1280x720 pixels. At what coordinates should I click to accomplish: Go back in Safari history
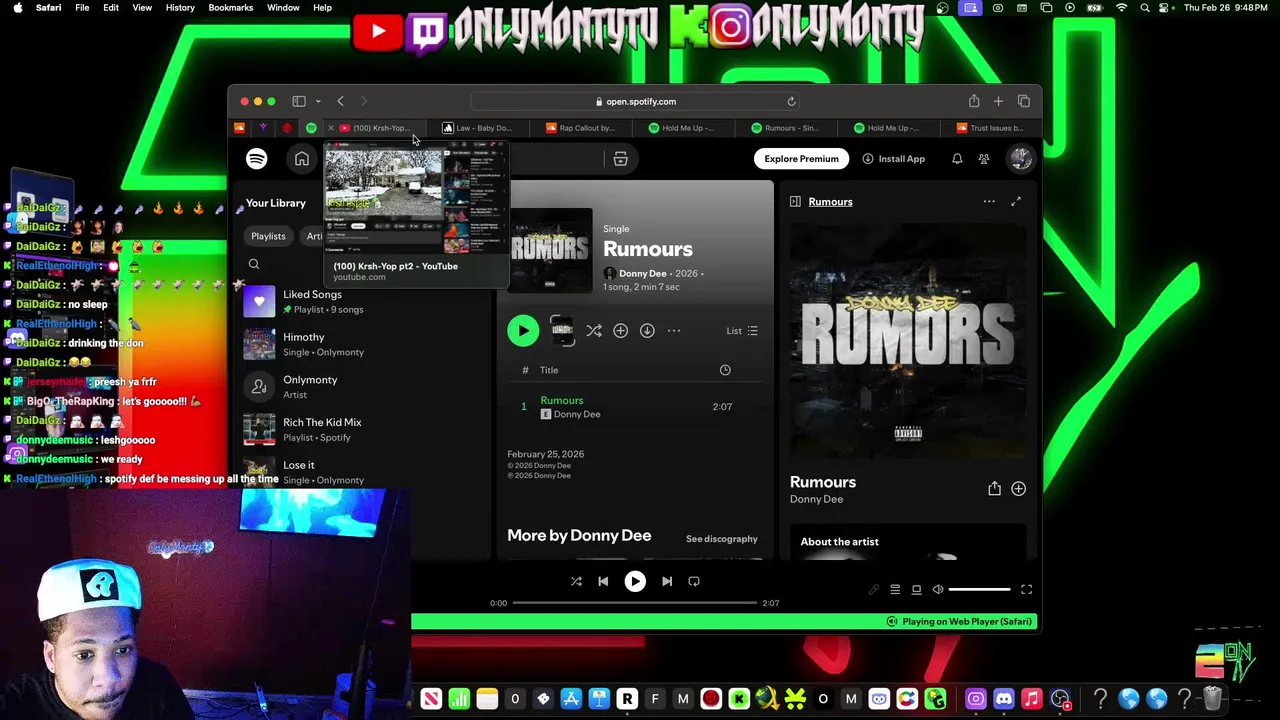(340, 101)
